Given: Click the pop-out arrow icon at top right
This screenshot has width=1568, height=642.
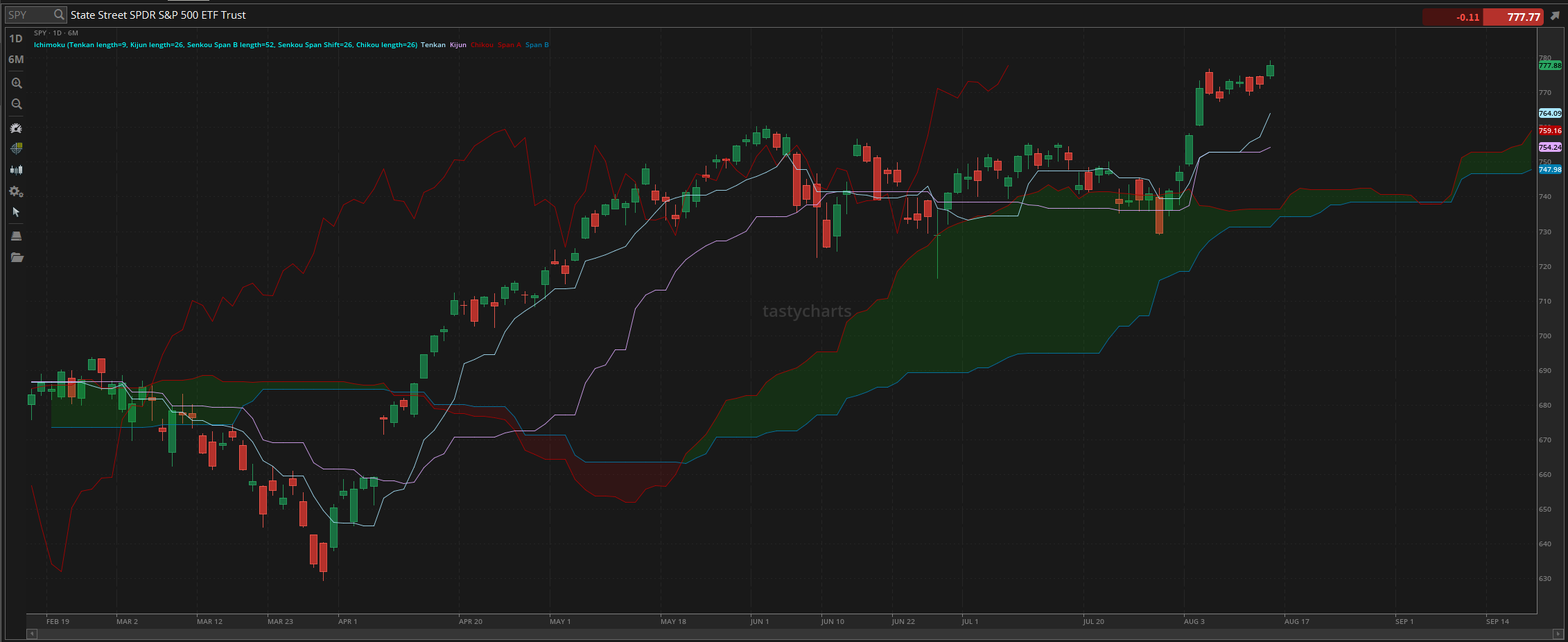Looking at the screenshot, I should click(1555, 16).
